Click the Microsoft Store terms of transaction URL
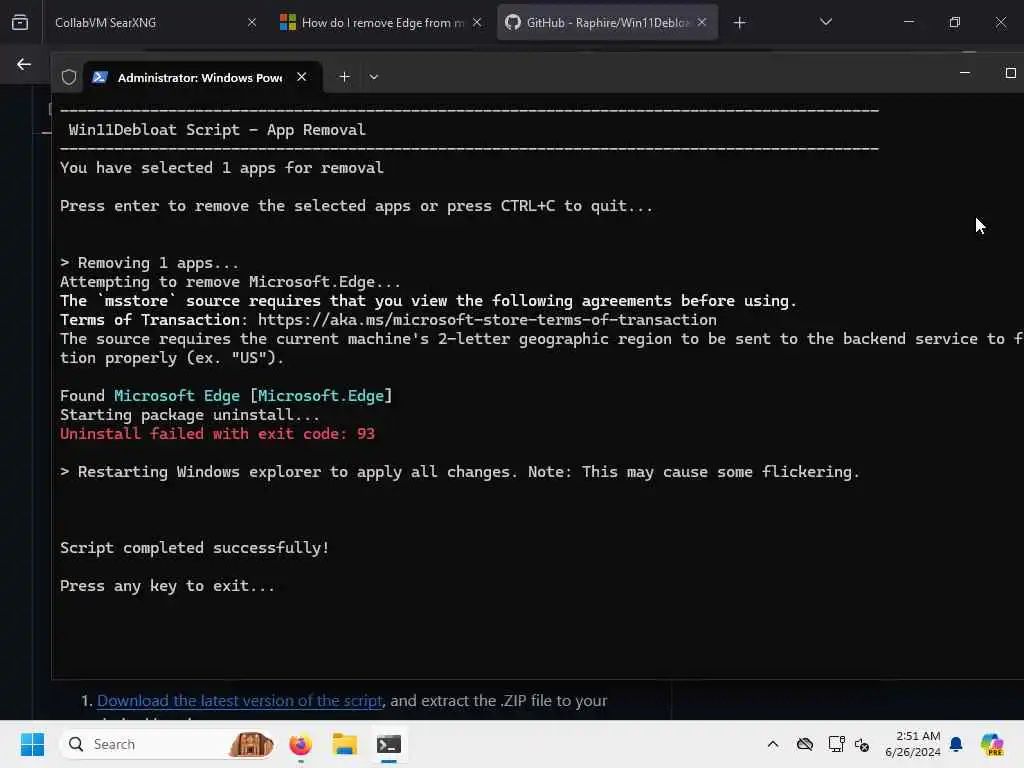 click(x=487, y=320)
